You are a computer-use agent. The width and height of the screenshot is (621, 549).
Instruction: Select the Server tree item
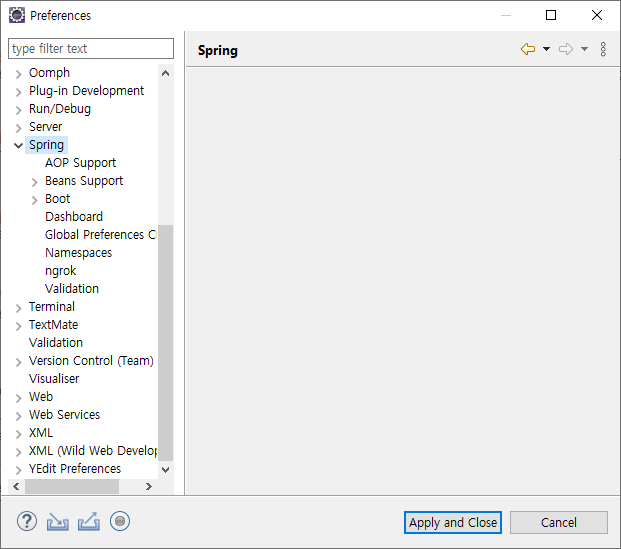45,127
